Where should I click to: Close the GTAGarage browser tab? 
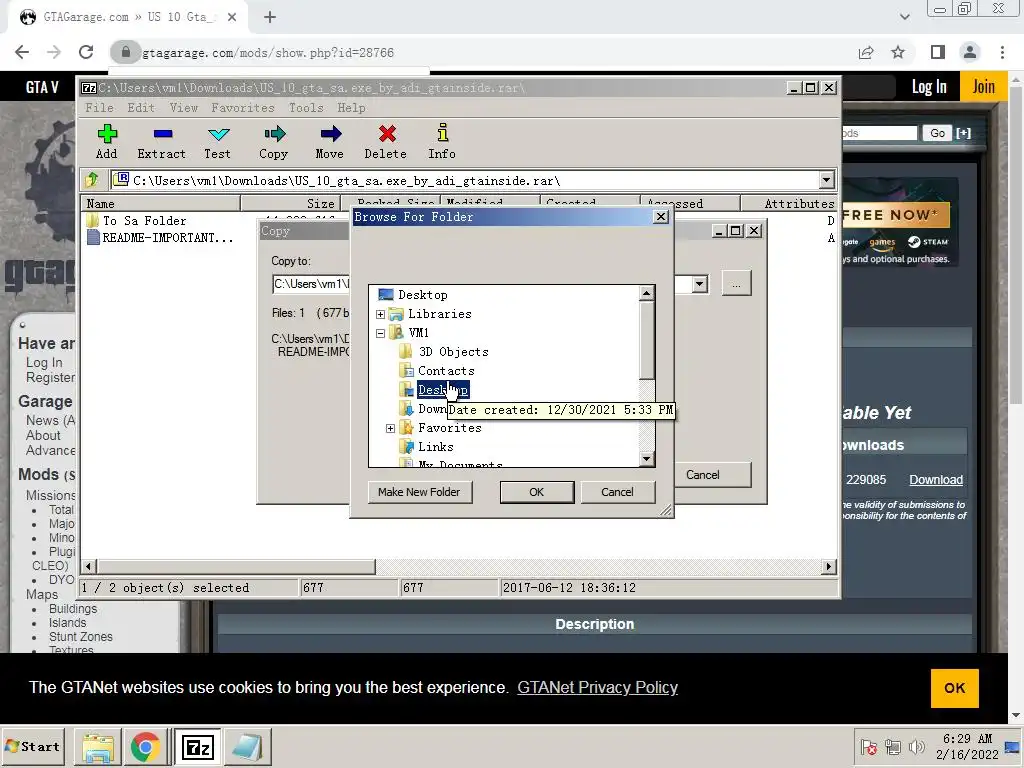tap(232, 17)
